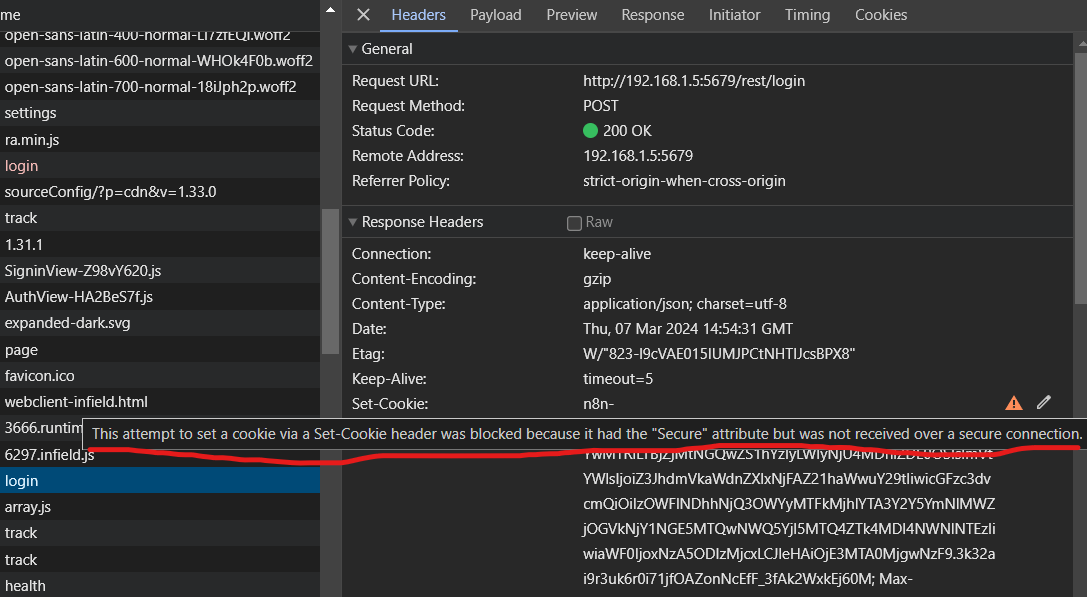Select the SigninView-Z98vY620.js request

(x=83, y=271)
